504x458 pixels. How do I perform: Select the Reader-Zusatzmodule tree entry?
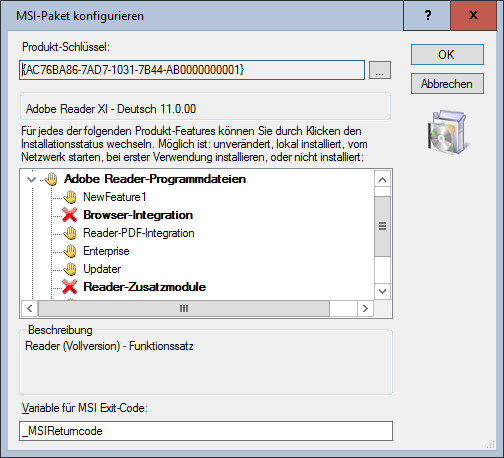(x=144, y=287)
